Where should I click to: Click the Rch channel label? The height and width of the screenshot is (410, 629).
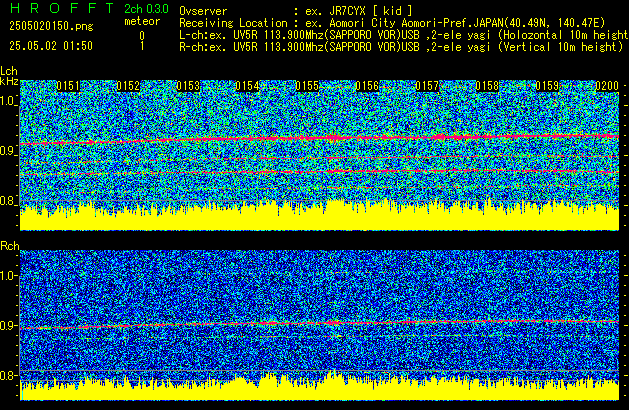click(10, 246)
